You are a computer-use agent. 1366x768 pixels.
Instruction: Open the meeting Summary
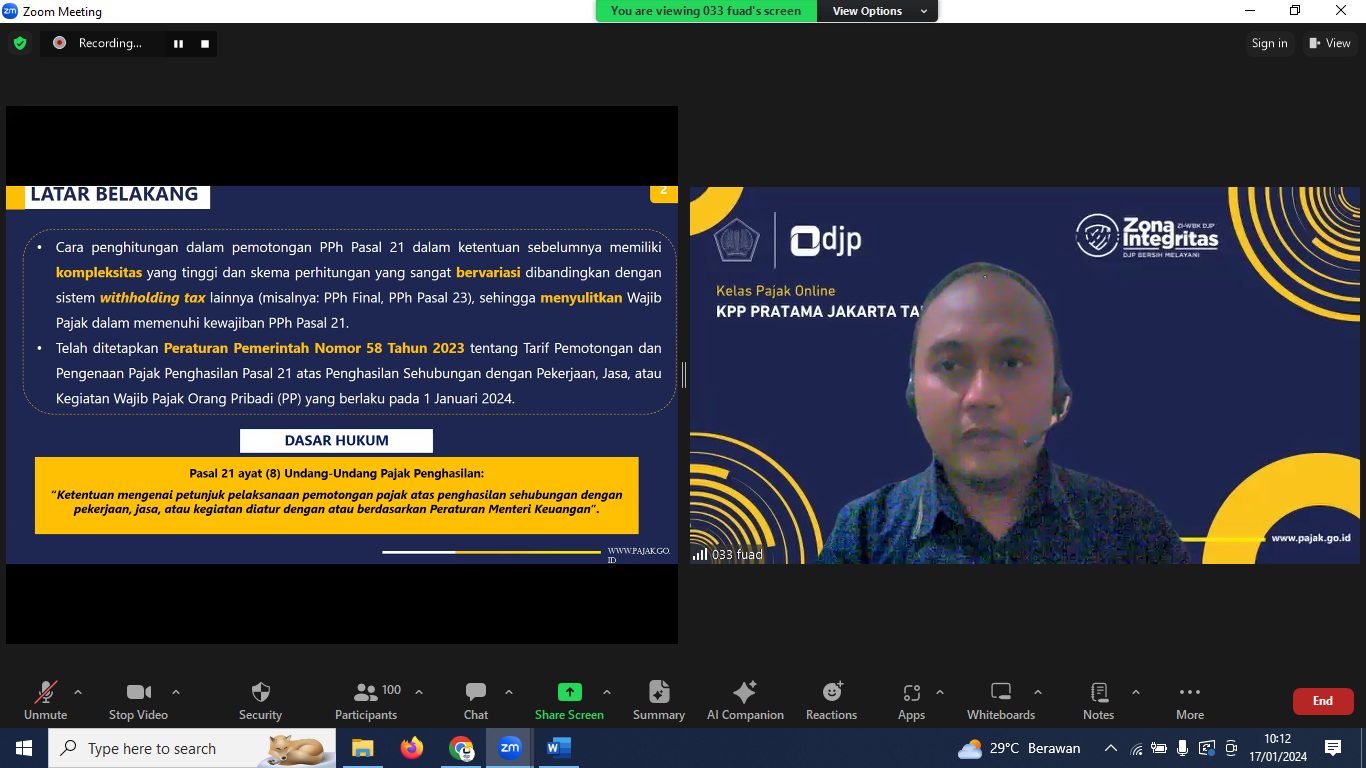[x=658, y=700]
